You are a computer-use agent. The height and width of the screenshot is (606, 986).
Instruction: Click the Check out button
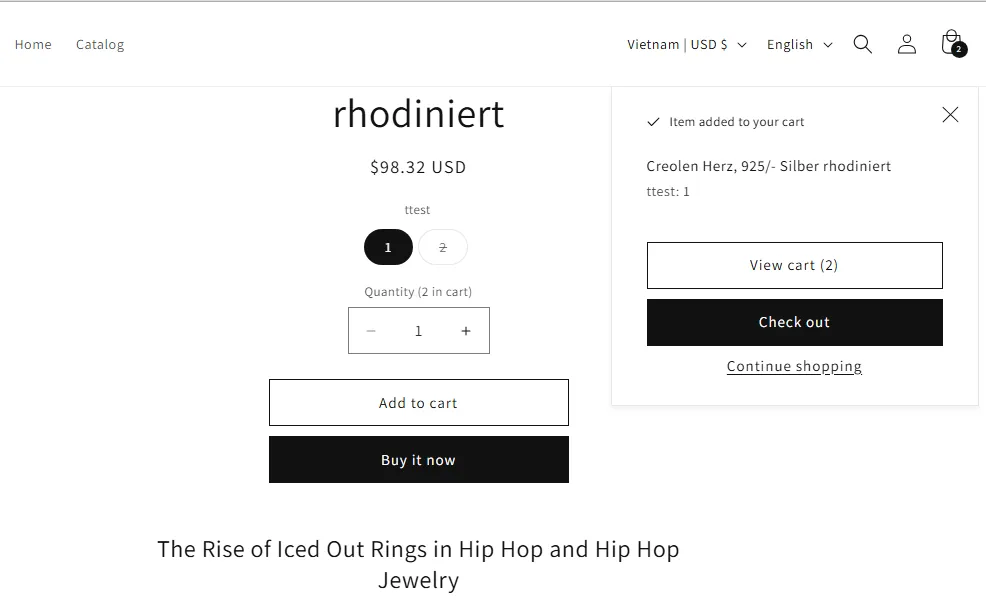(x=794, y=322)
